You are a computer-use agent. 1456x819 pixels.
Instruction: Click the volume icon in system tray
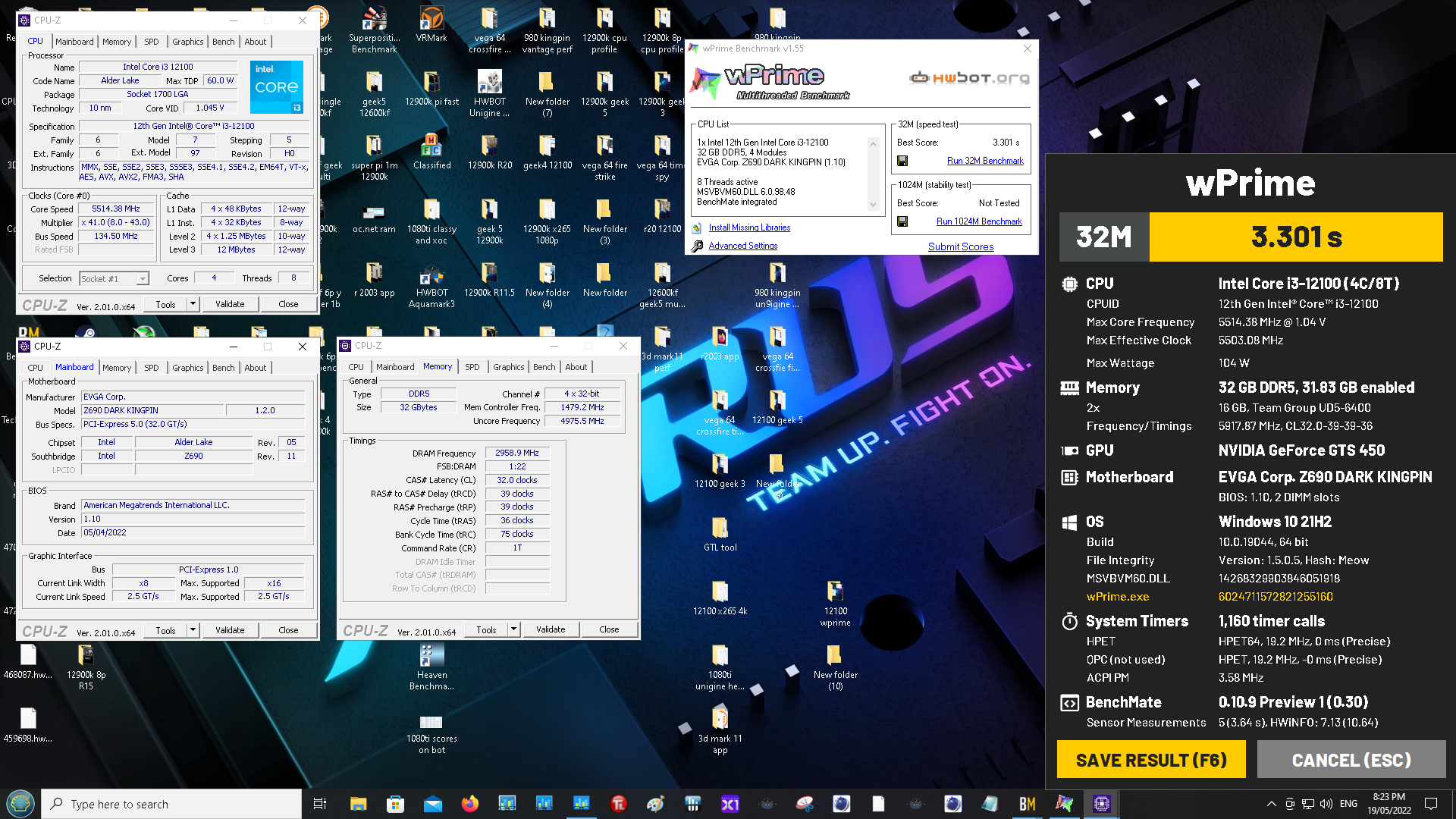(1326, 804)
